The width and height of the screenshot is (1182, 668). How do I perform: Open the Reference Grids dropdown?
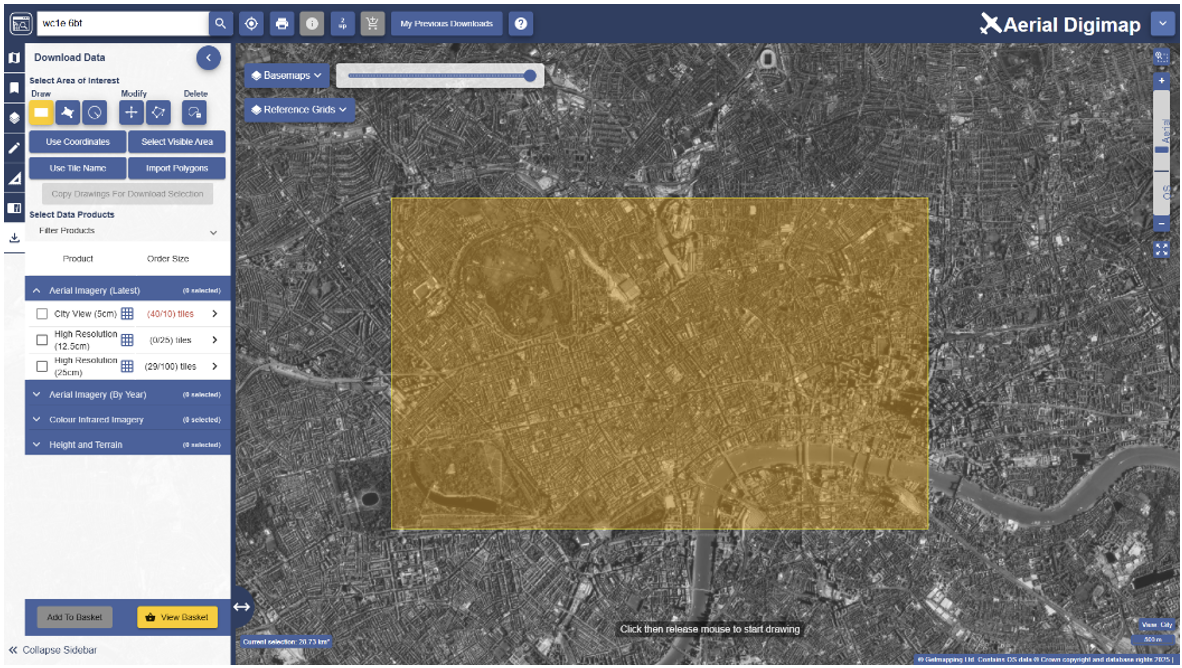[299, 110]
